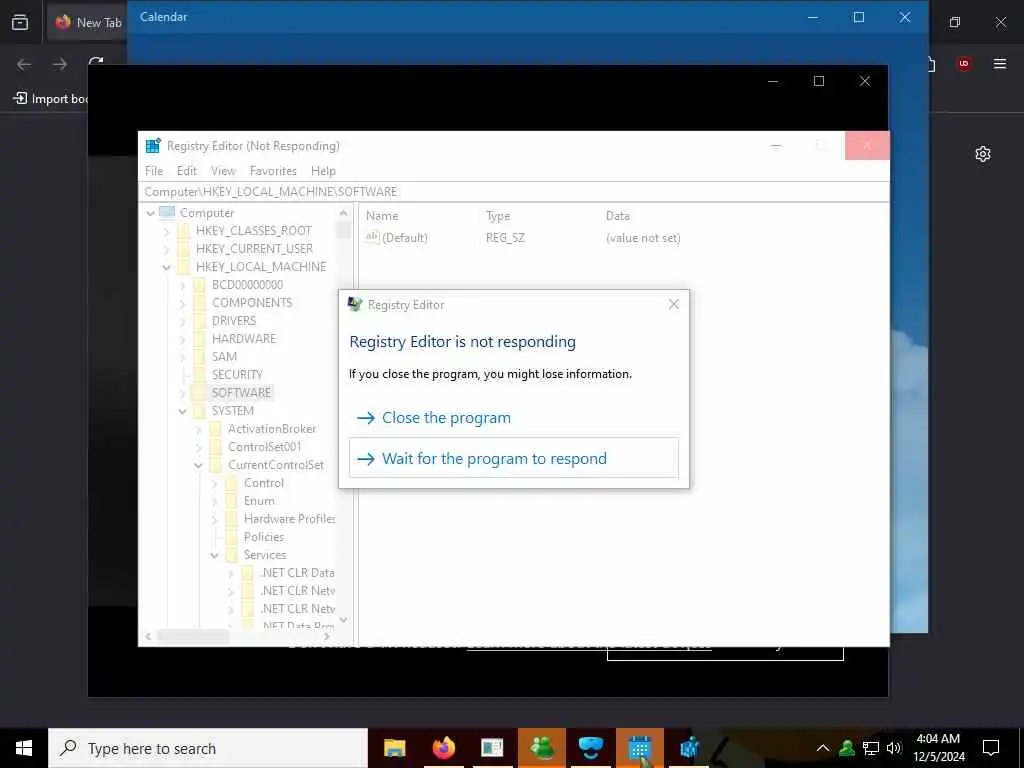Open the Calendar app on the taskbar
The image size is (1024, 768).
coord(639,748)
